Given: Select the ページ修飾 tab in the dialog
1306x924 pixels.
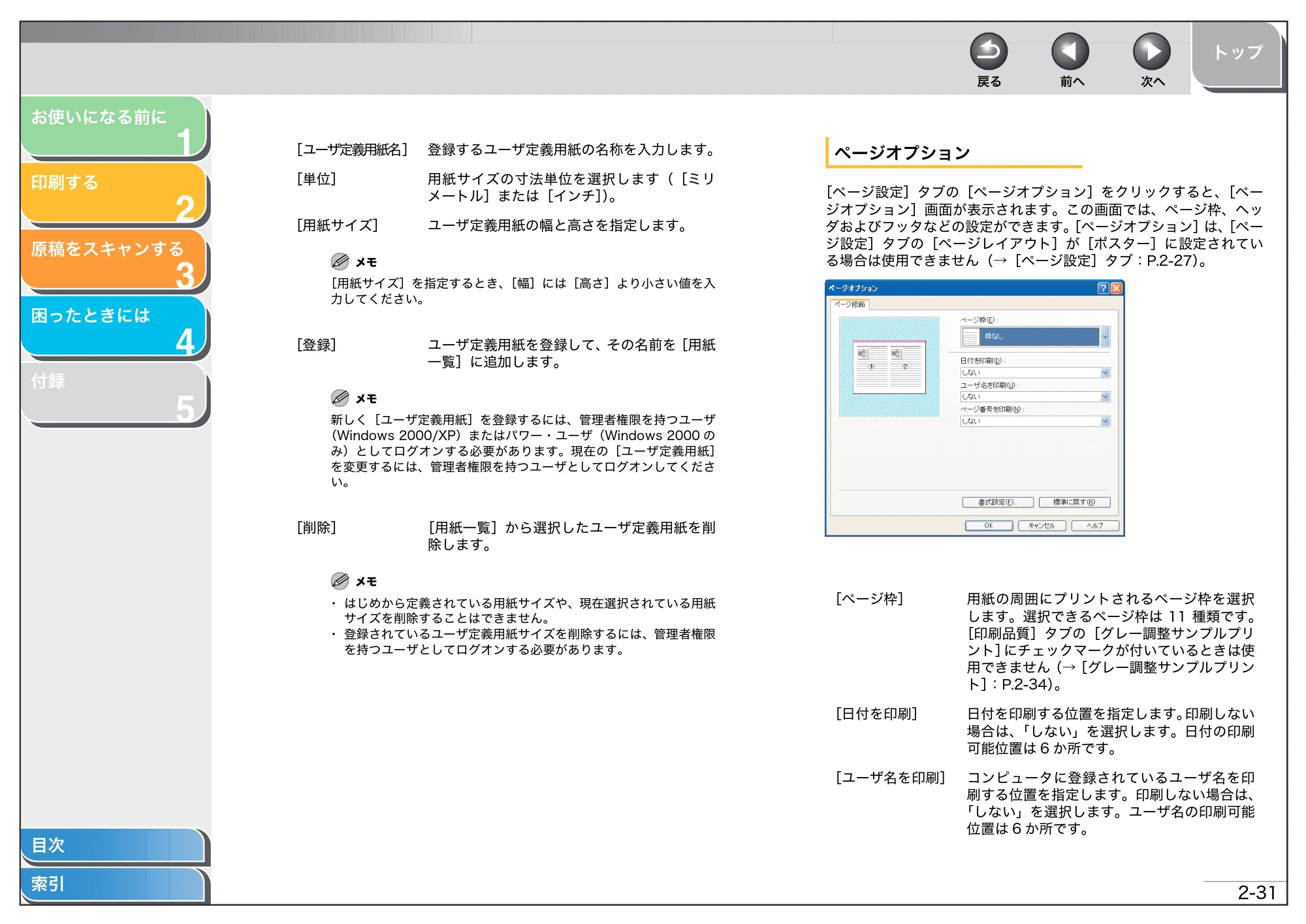Looking at the screenshot, I should (x=850, y=304).
